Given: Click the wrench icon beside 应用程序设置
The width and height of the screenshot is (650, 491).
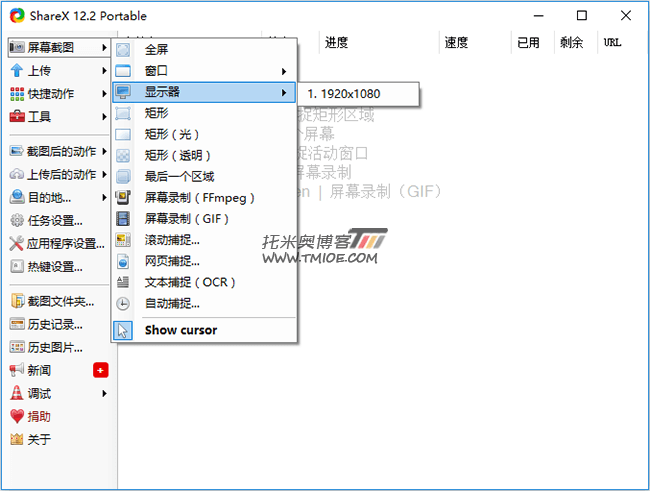Looking at the screenshot, I should pos(17,243).
